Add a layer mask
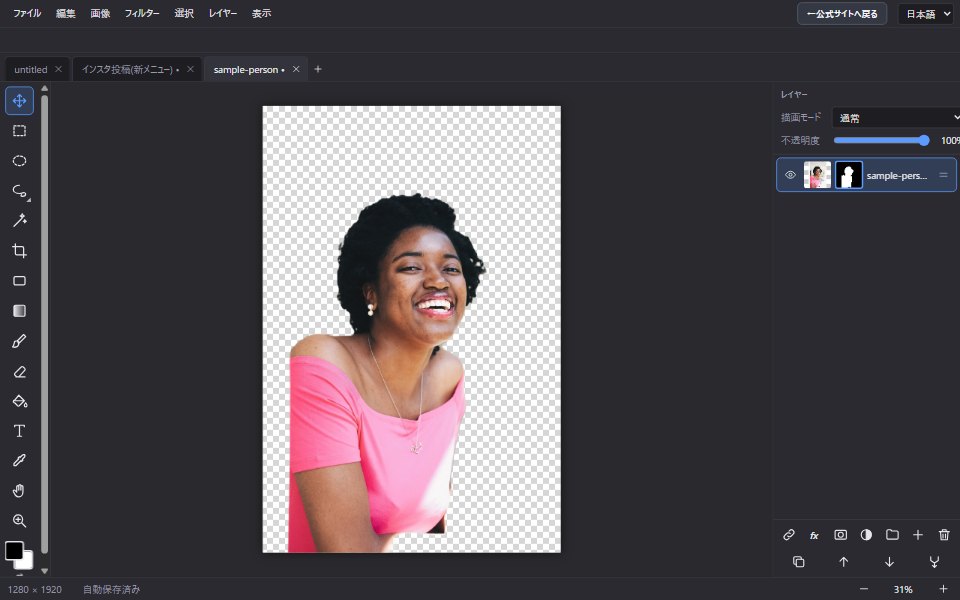 [x=841, y=535]
